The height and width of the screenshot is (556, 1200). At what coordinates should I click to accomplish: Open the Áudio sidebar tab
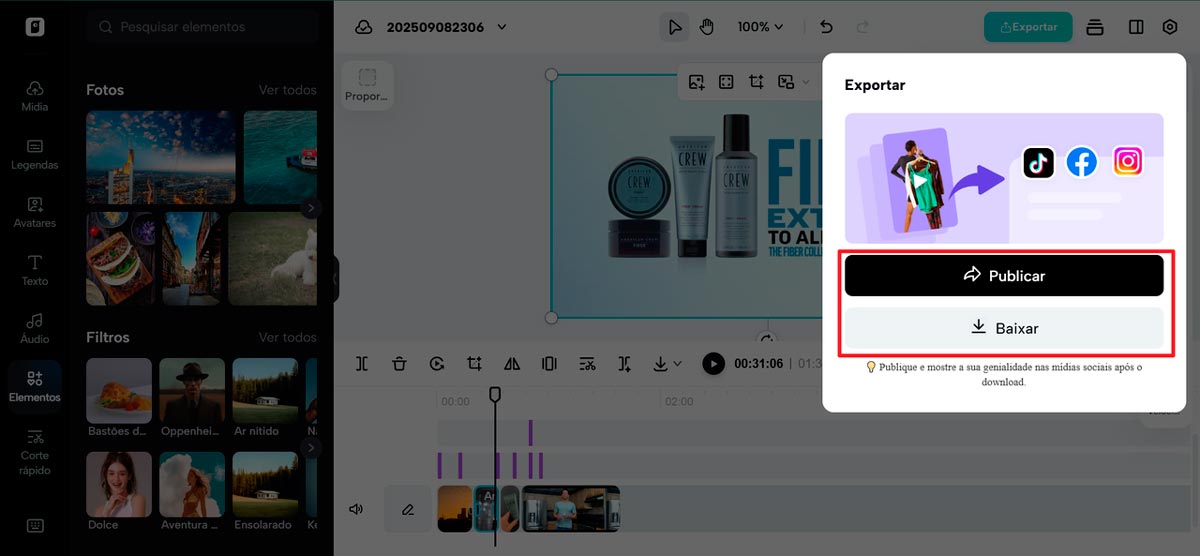click(35, 328)
